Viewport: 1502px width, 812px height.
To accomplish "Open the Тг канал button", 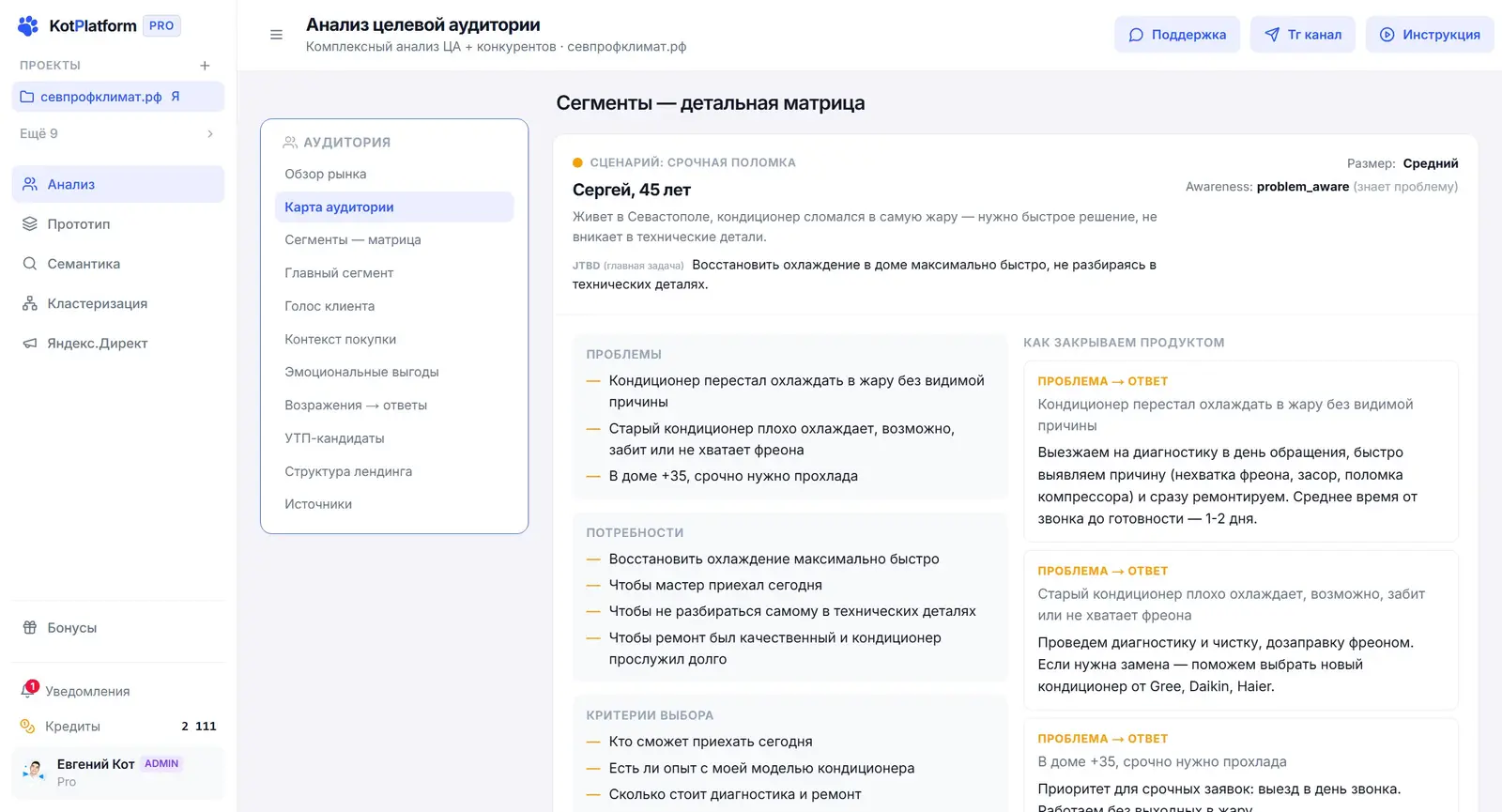I will coord(1303,35).
